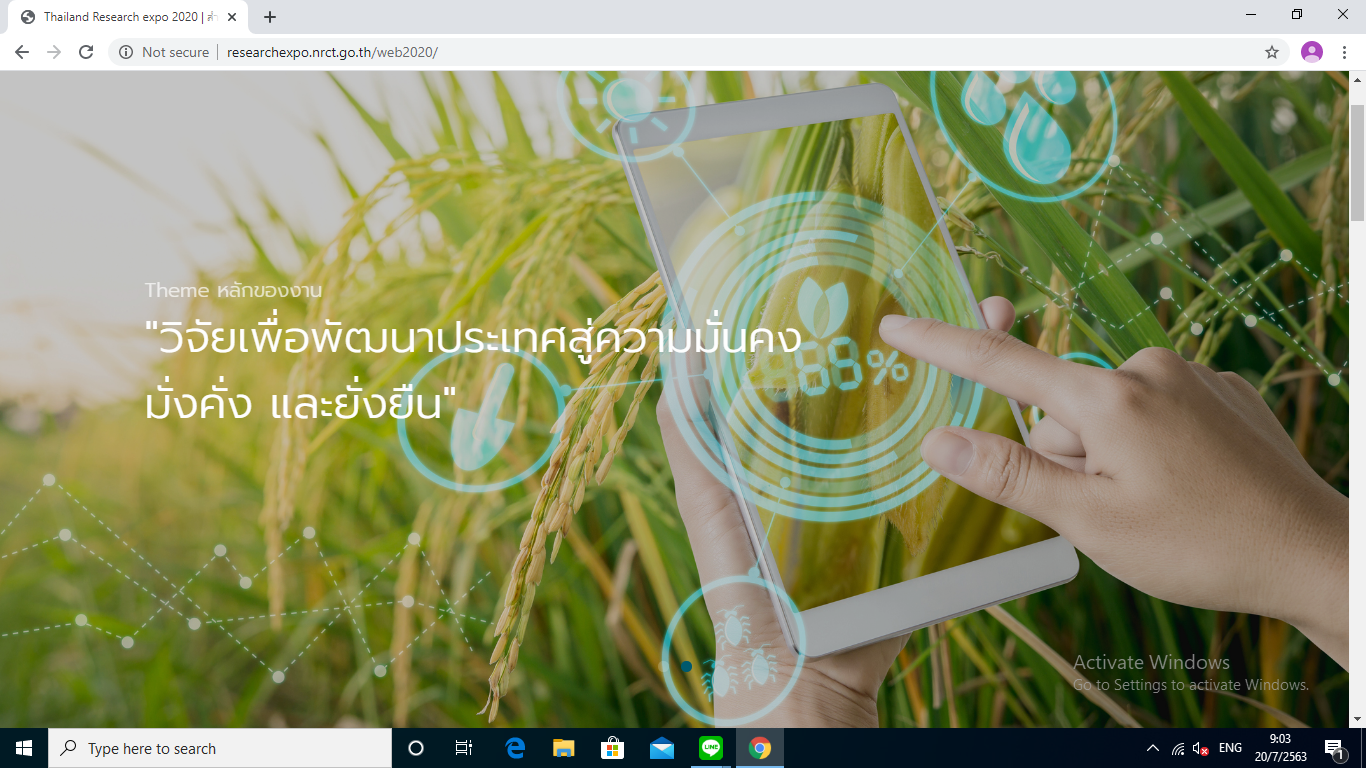Click the Type here to search box
1366x768 pixels.
[220, 748]
